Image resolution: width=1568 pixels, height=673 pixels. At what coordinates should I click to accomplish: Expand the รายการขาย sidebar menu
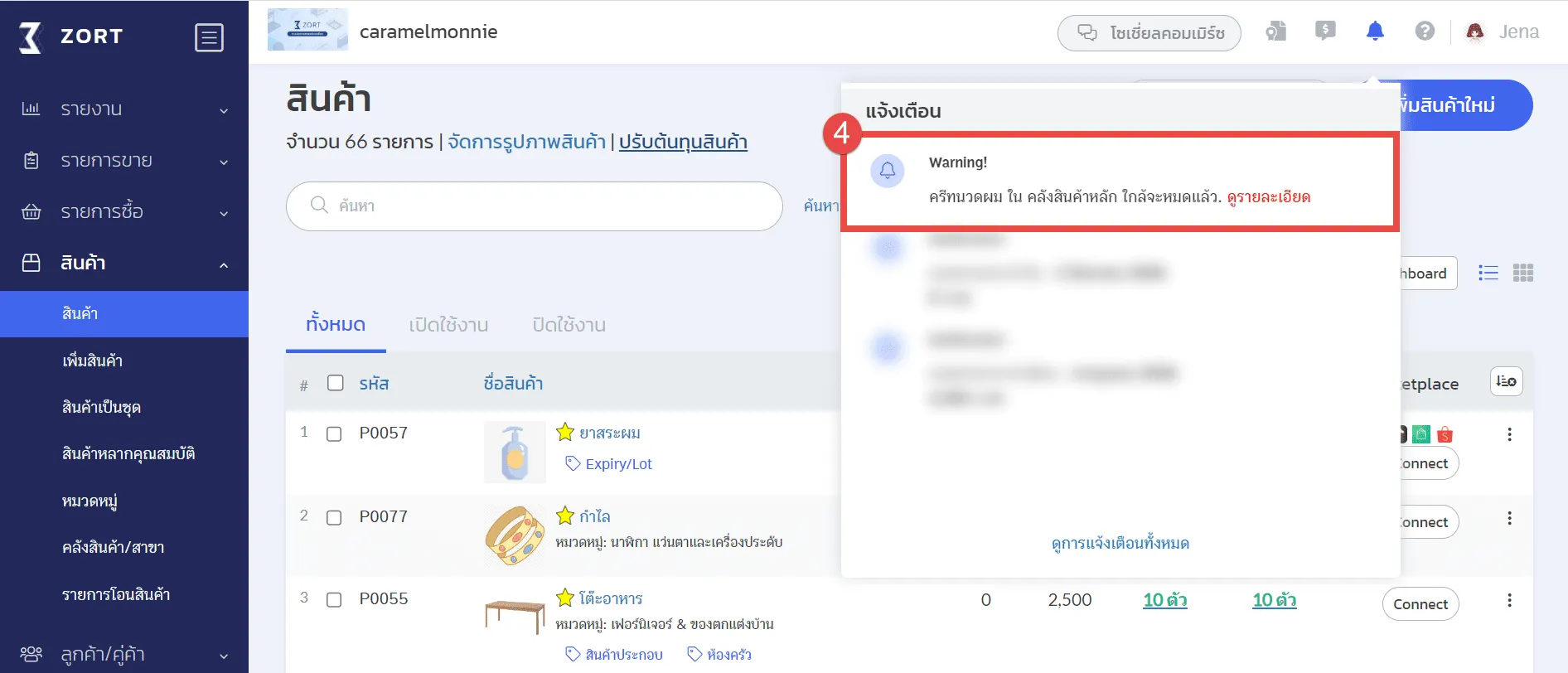click(124, 161)
